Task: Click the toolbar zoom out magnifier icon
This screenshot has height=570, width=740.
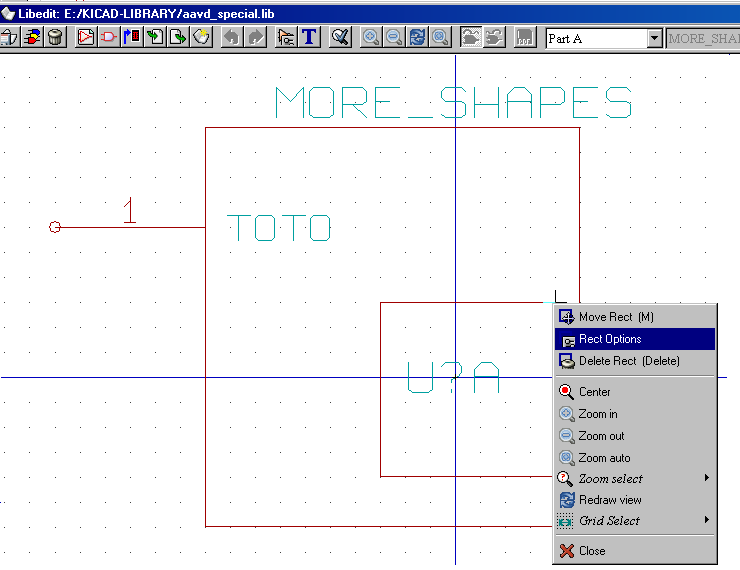Action: [x=394, y=38]
